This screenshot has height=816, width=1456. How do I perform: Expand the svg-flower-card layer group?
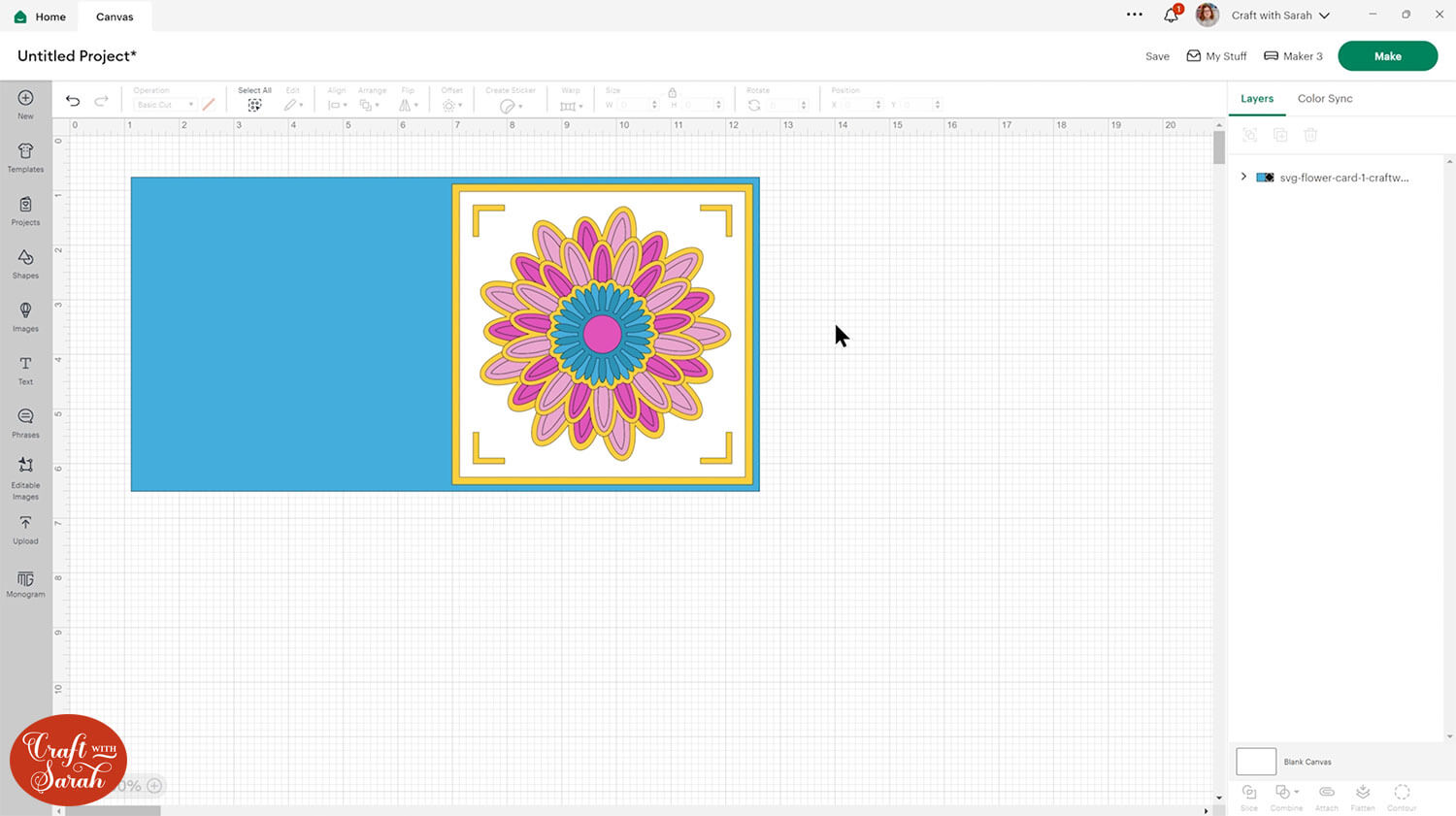point(1243,178)
